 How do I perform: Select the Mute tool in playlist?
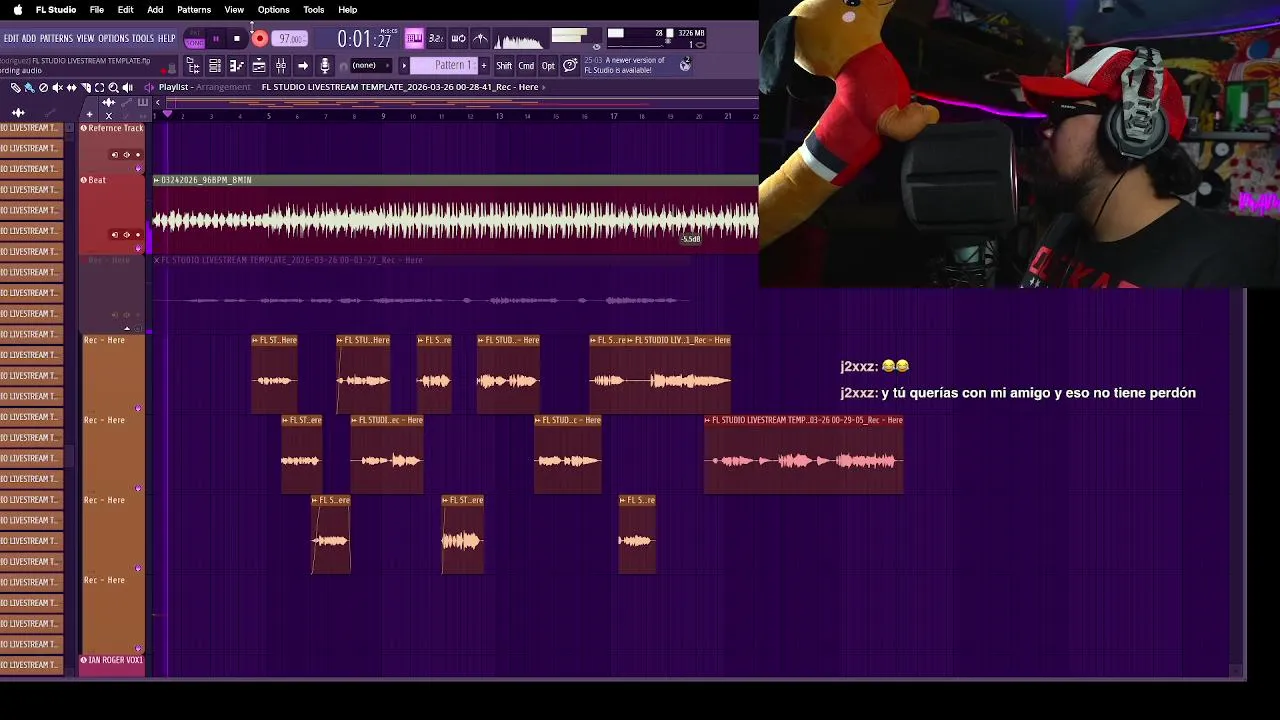click(x=58, y=88)
